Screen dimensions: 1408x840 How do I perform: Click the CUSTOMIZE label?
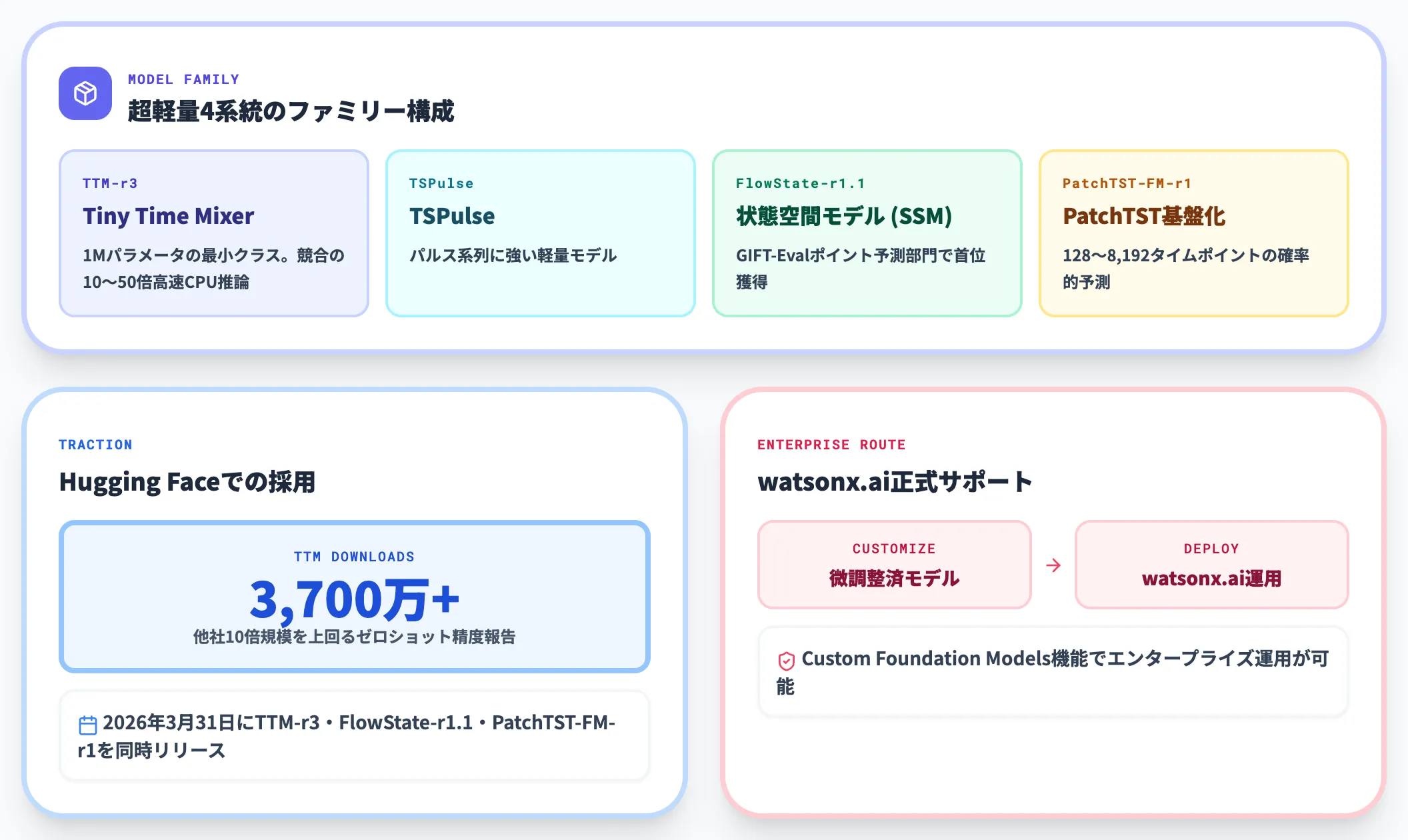click(x=894, y=549)
